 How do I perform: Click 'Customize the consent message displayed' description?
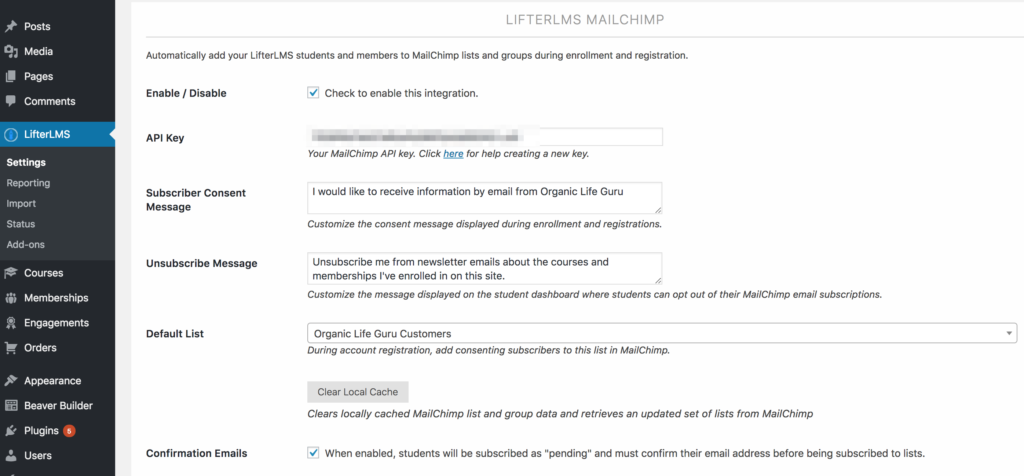485,224
